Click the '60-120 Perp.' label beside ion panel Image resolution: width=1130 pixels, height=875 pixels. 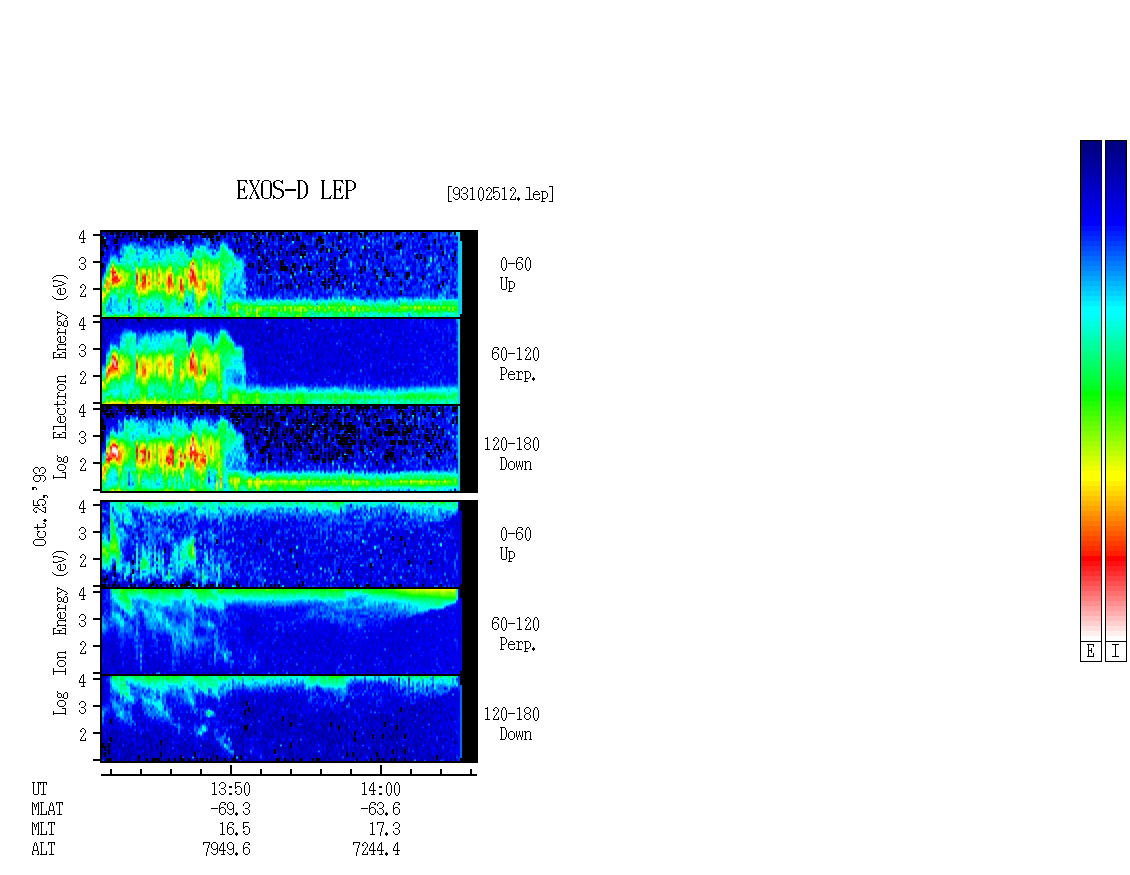tap(515, 634)
